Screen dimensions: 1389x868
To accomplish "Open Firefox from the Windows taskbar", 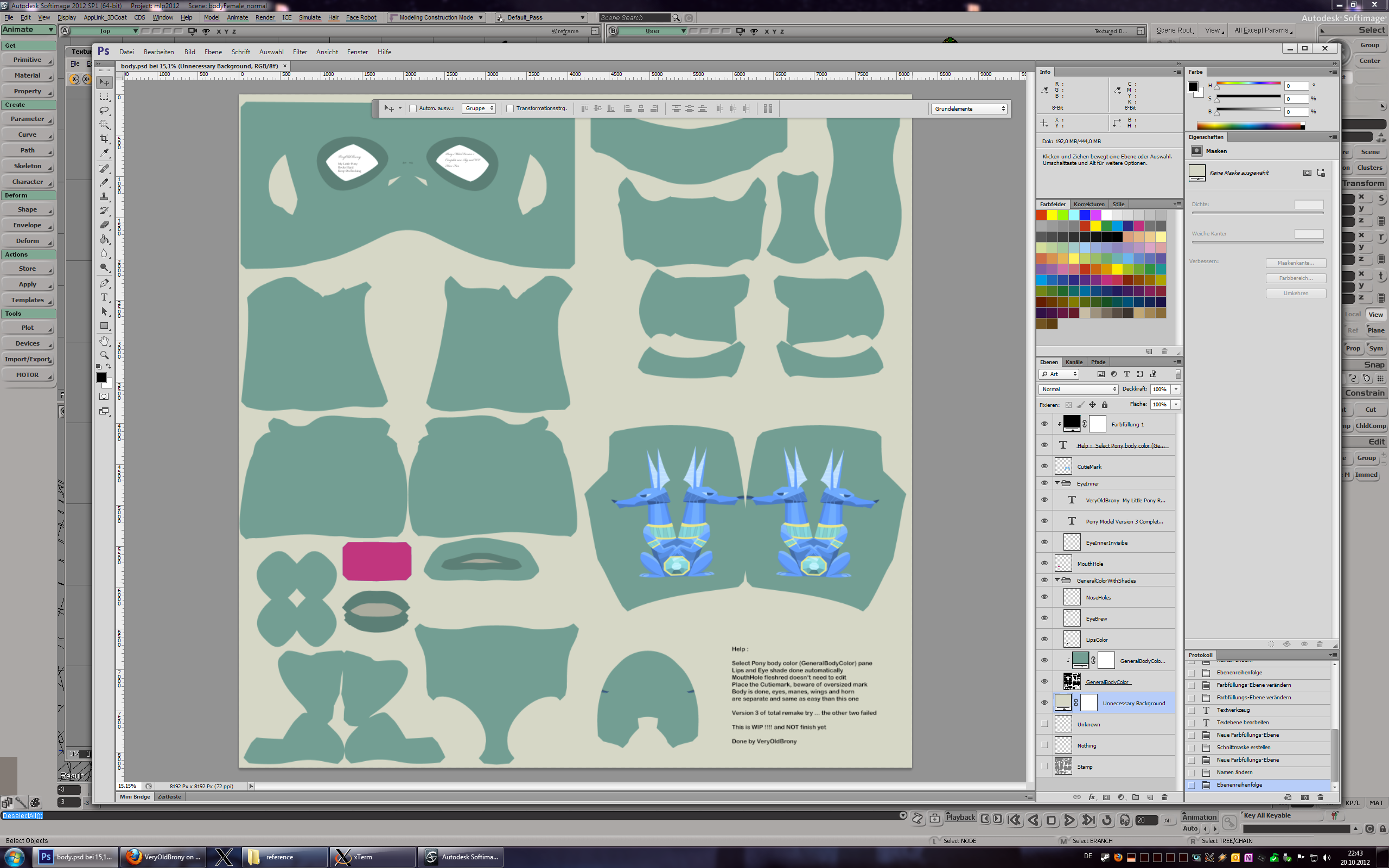I will pos(163,857).
